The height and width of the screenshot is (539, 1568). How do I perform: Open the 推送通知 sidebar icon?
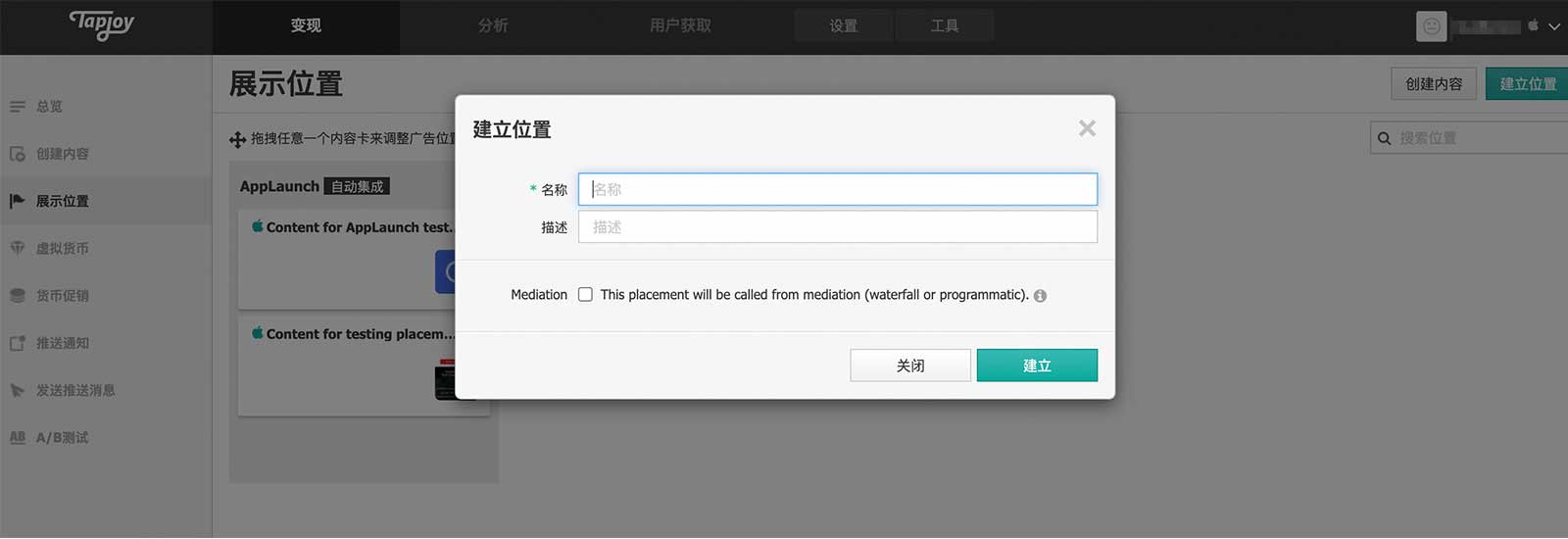tap(18, 343)
